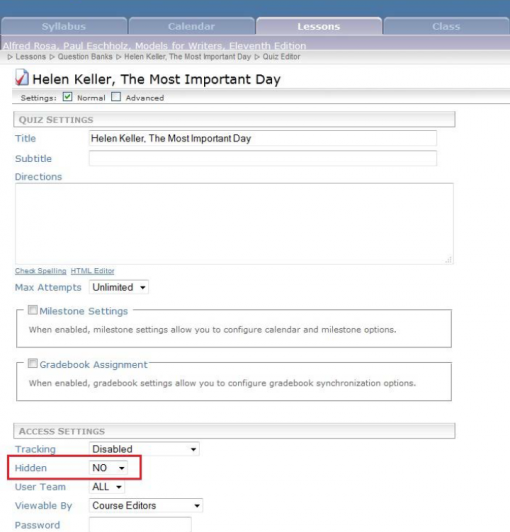Click the milestone settings description text

click(x=212, y=330)
